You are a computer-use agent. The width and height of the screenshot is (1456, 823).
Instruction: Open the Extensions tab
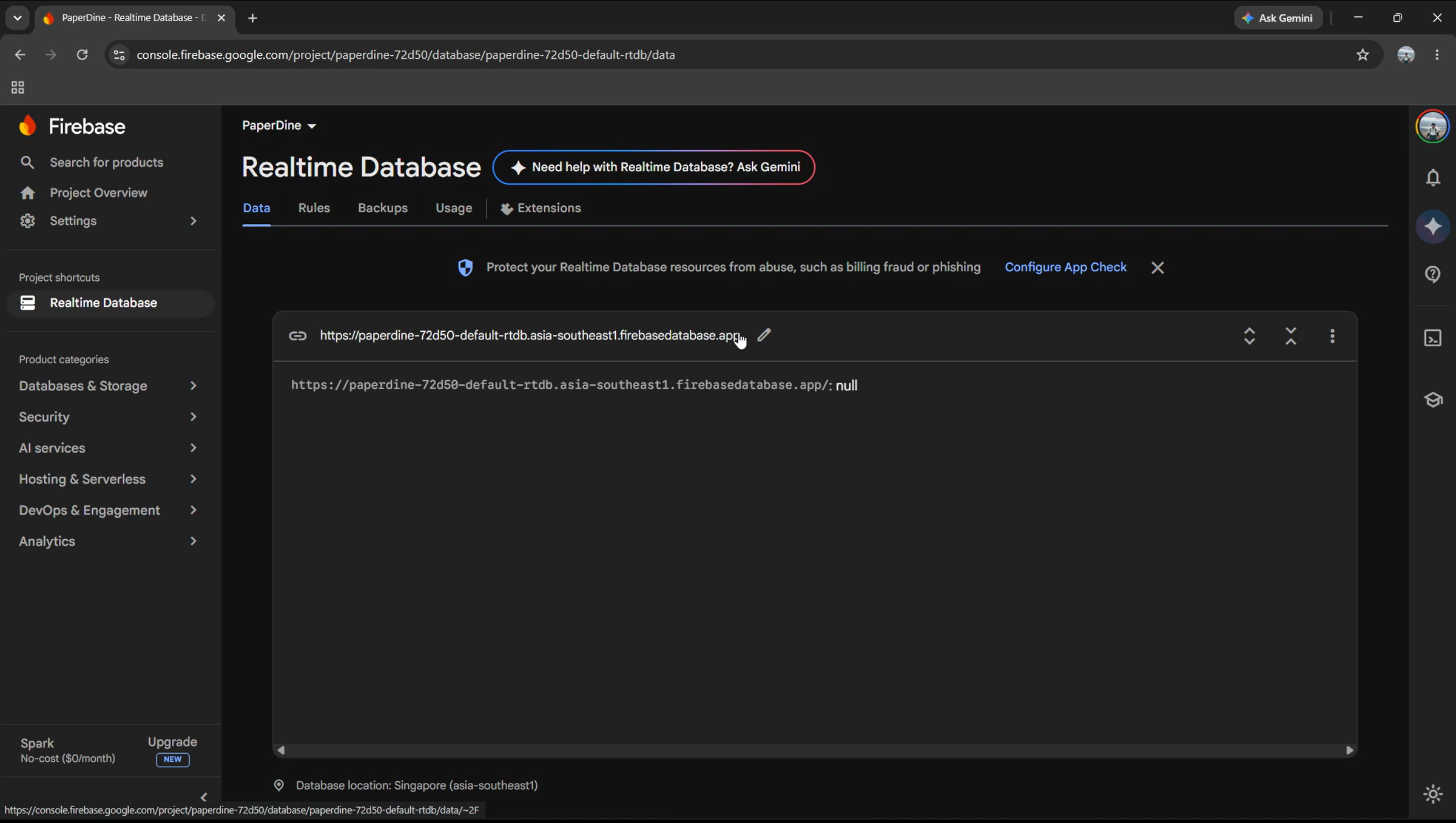541,208
